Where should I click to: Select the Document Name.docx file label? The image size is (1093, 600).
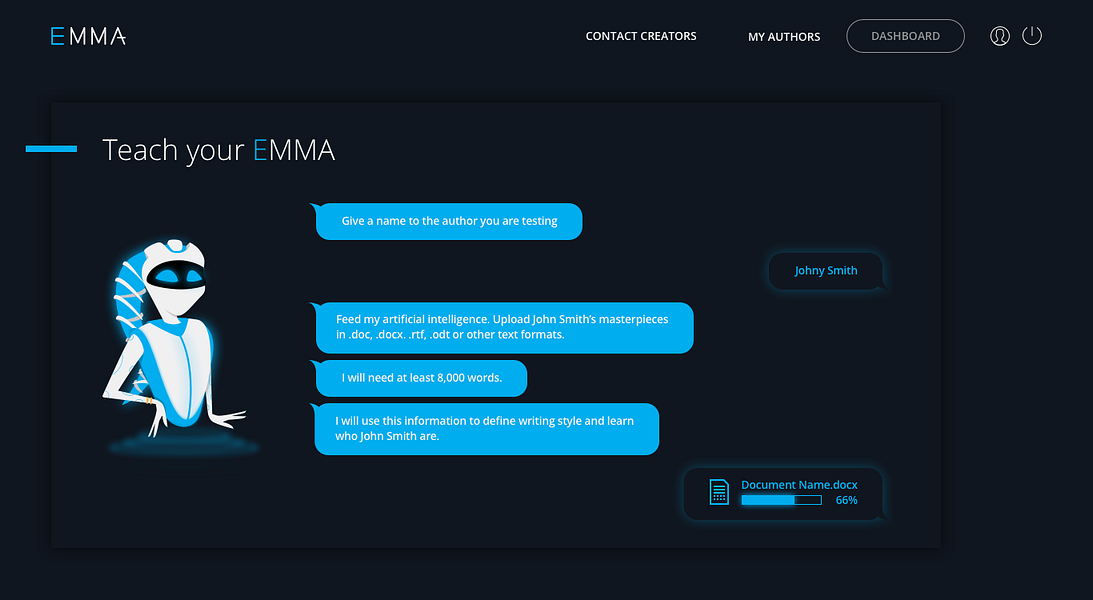point(799,484)
